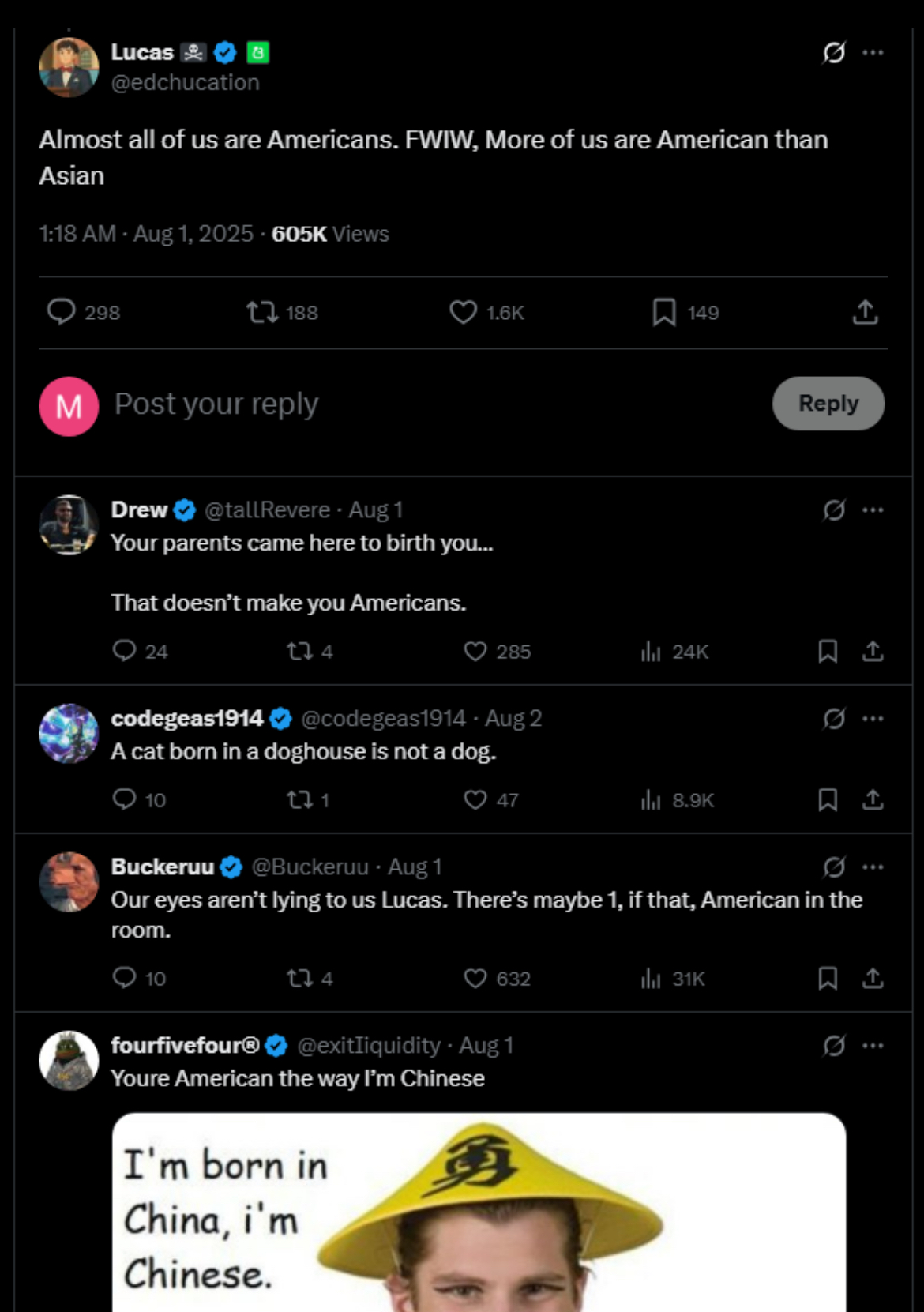Bookmark codegeas1914's reply
924x1312 pixels.
point(828,800)
